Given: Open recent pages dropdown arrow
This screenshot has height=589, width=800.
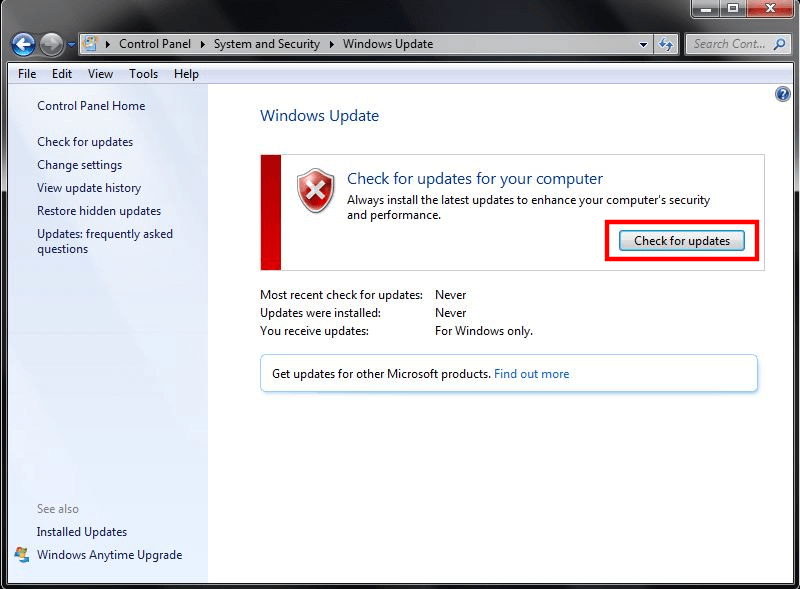Looking at the screenshot, I should click(71, 45).
